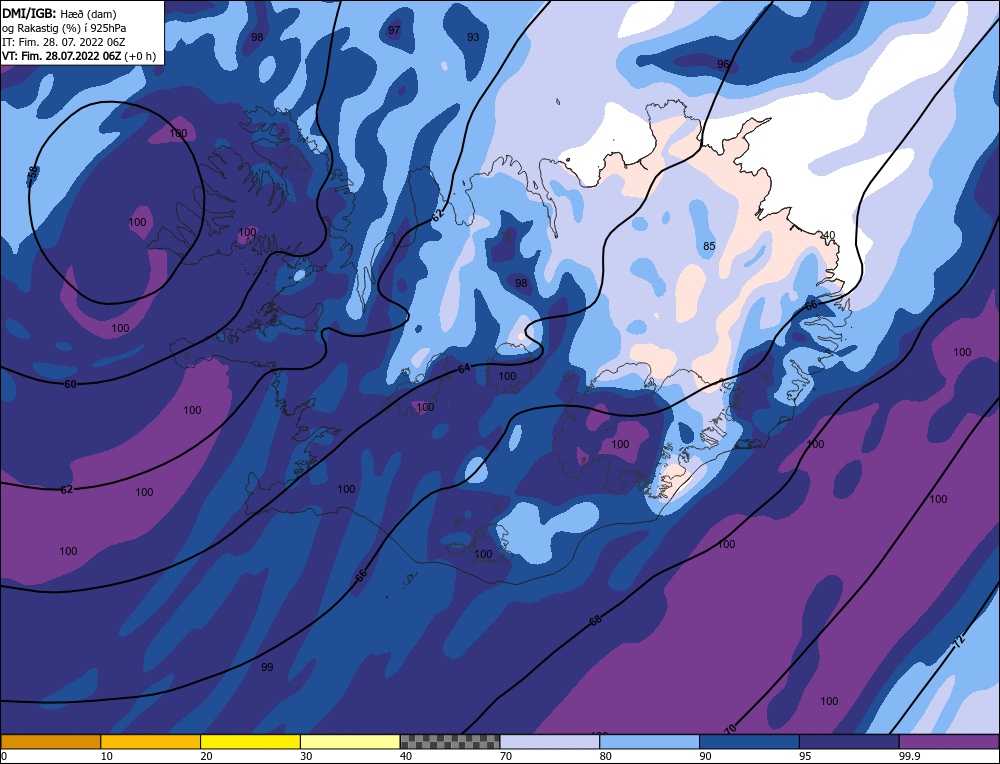Click the '72' contour label

point(959,642)
